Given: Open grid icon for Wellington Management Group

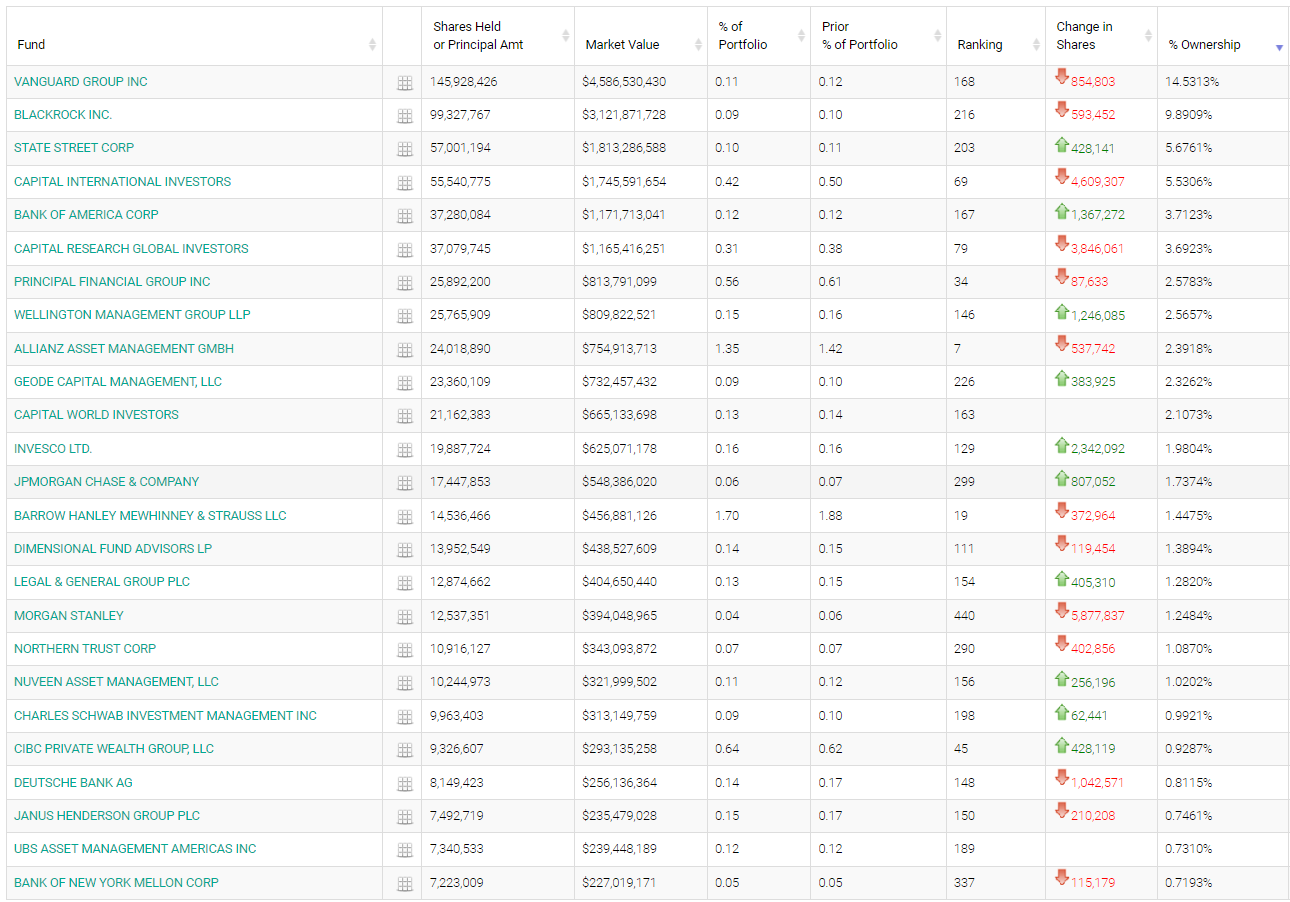Looking at the screenshot, I should 404,317.
